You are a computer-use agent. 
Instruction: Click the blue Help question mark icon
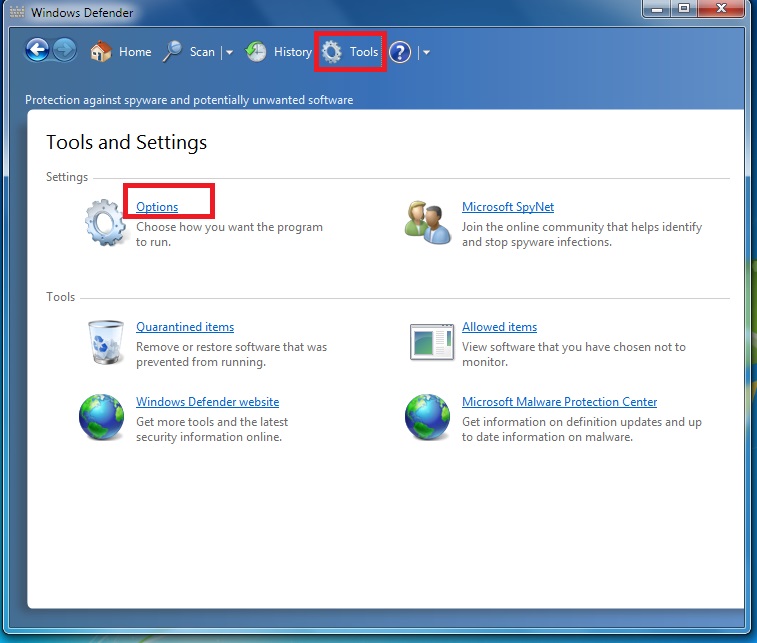(x=400, y=52)
